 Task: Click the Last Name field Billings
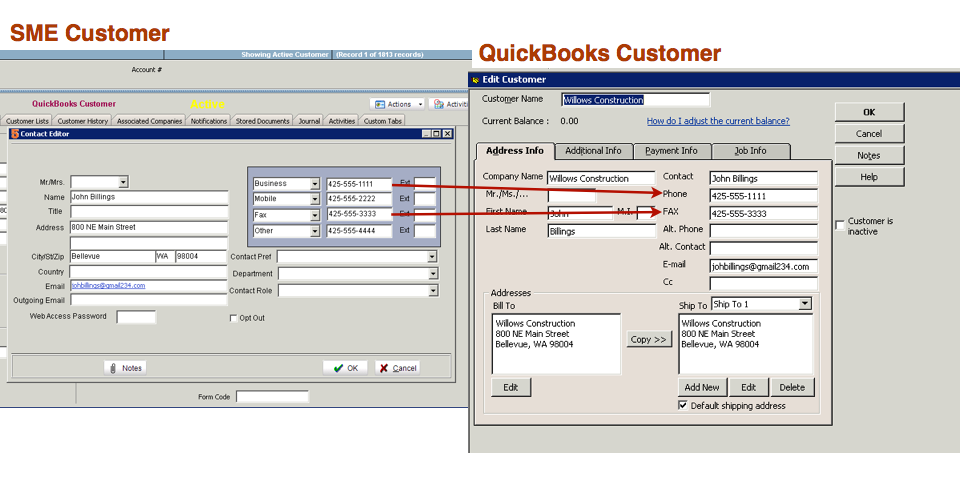pyautogui.click(x=601, y=231)
